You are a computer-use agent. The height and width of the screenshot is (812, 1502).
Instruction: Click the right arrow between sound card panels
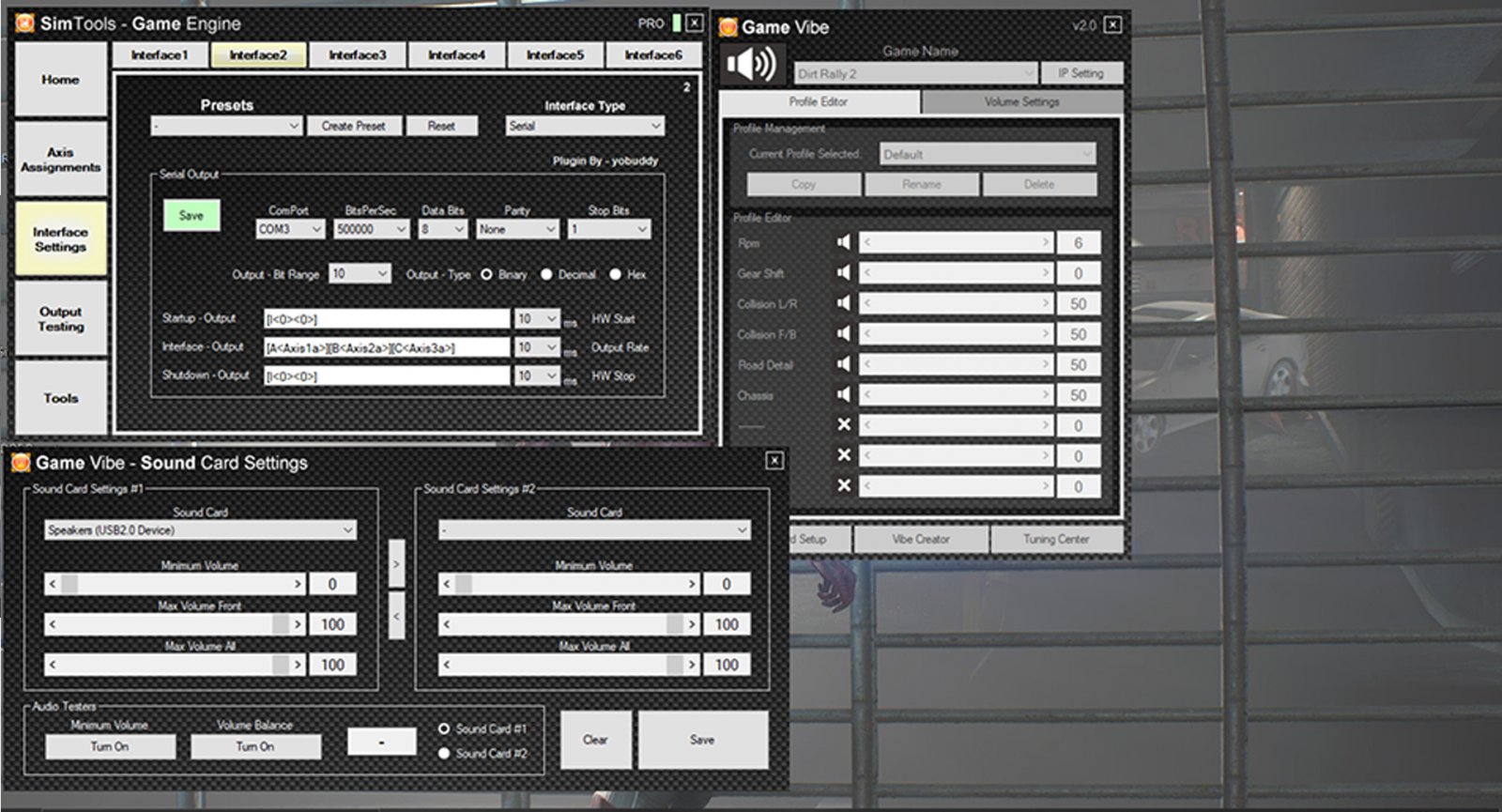pyautogui.click(x=396, y=564)
